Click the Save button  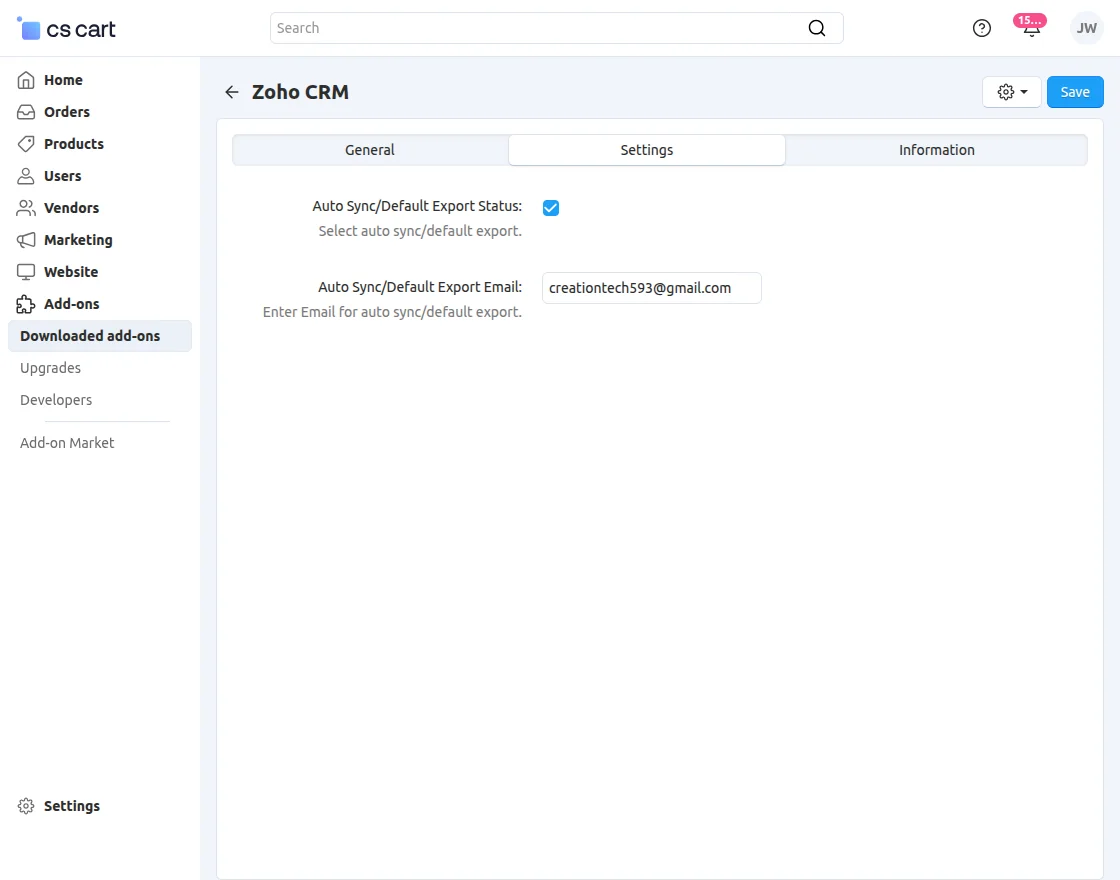tap(1075, 92)
